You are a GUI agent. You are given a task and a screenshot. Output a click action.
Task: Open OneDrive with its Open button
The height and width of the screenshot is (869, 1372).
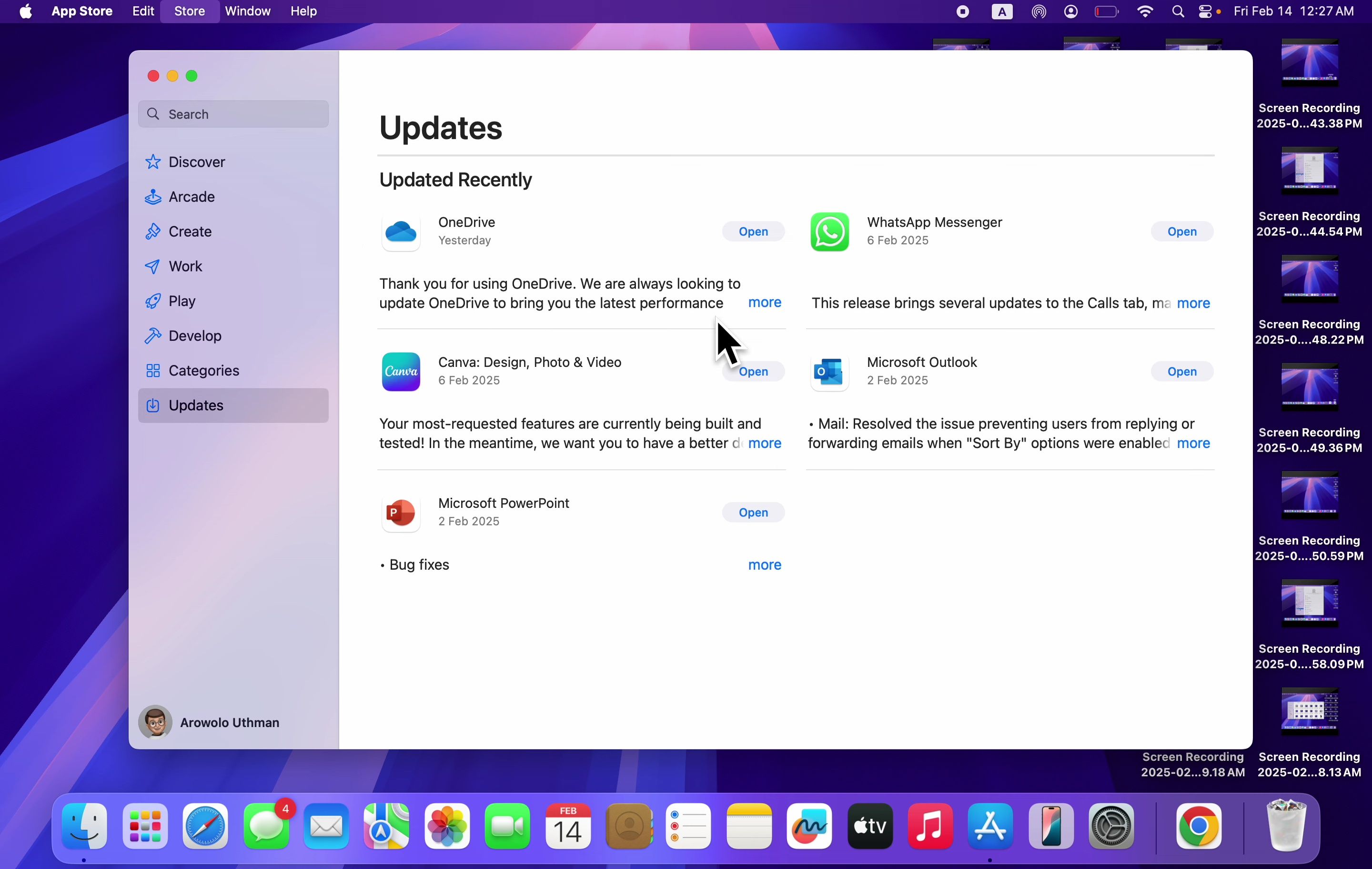[753, 232]
